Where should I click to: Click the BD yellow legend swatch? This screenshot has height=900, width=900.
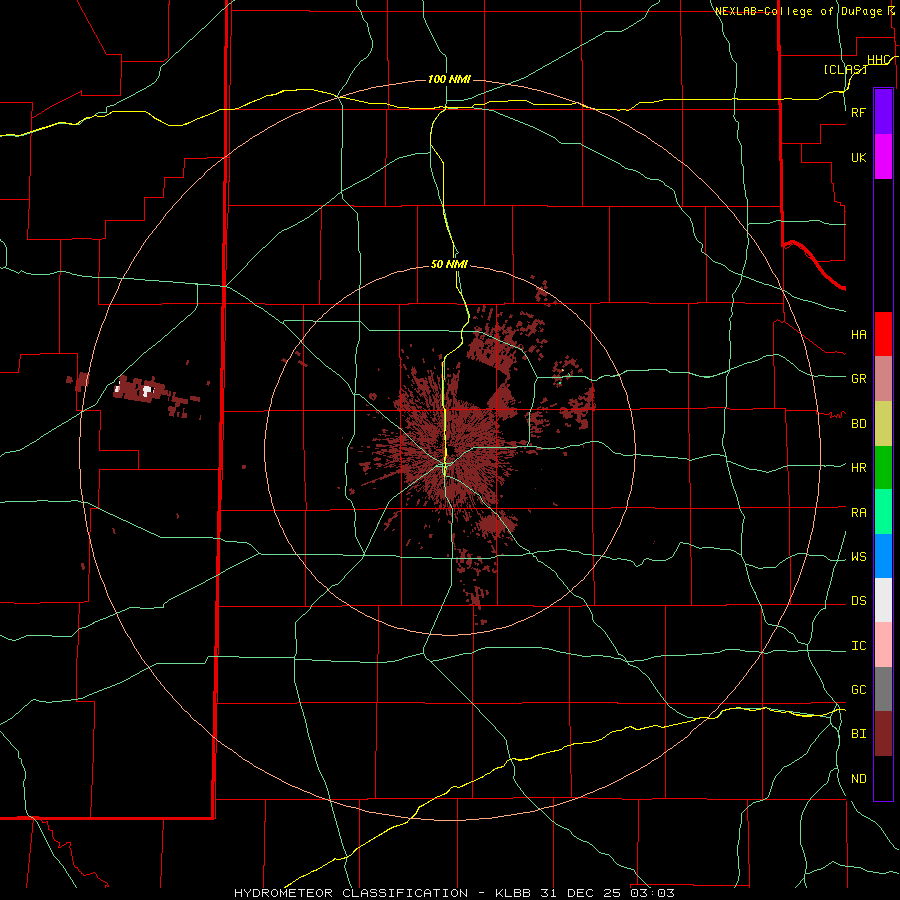tap(883, 424)
